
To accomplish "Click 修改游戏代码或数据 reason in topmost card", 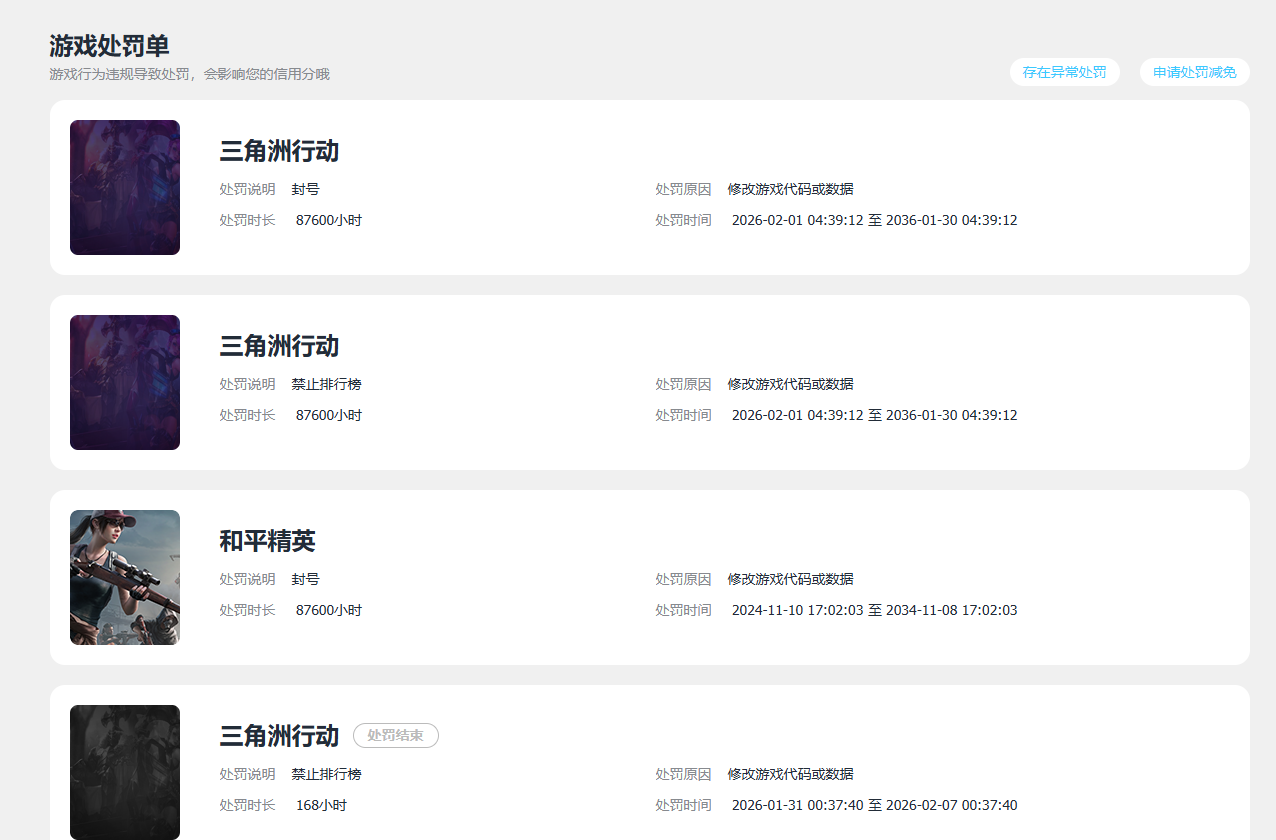I will (x=790, y=189).
